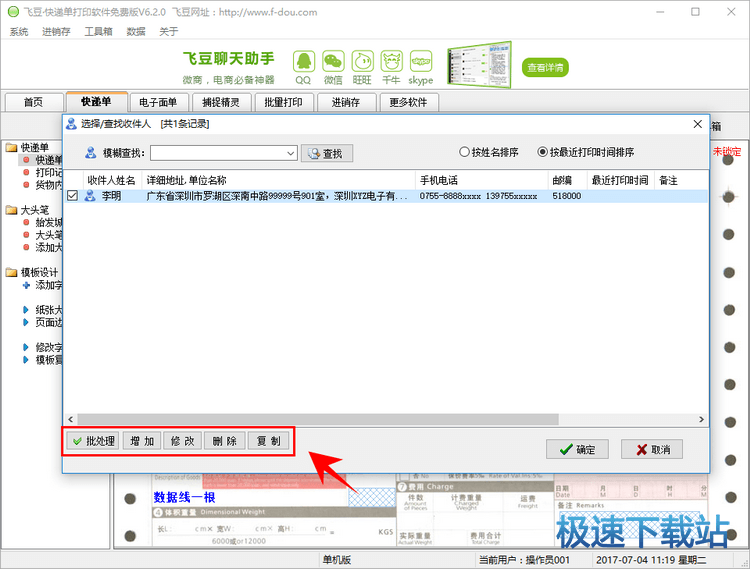Switch to the 首页 tab
The height and width of the screenshot is (569, 750).
point(33,102)
